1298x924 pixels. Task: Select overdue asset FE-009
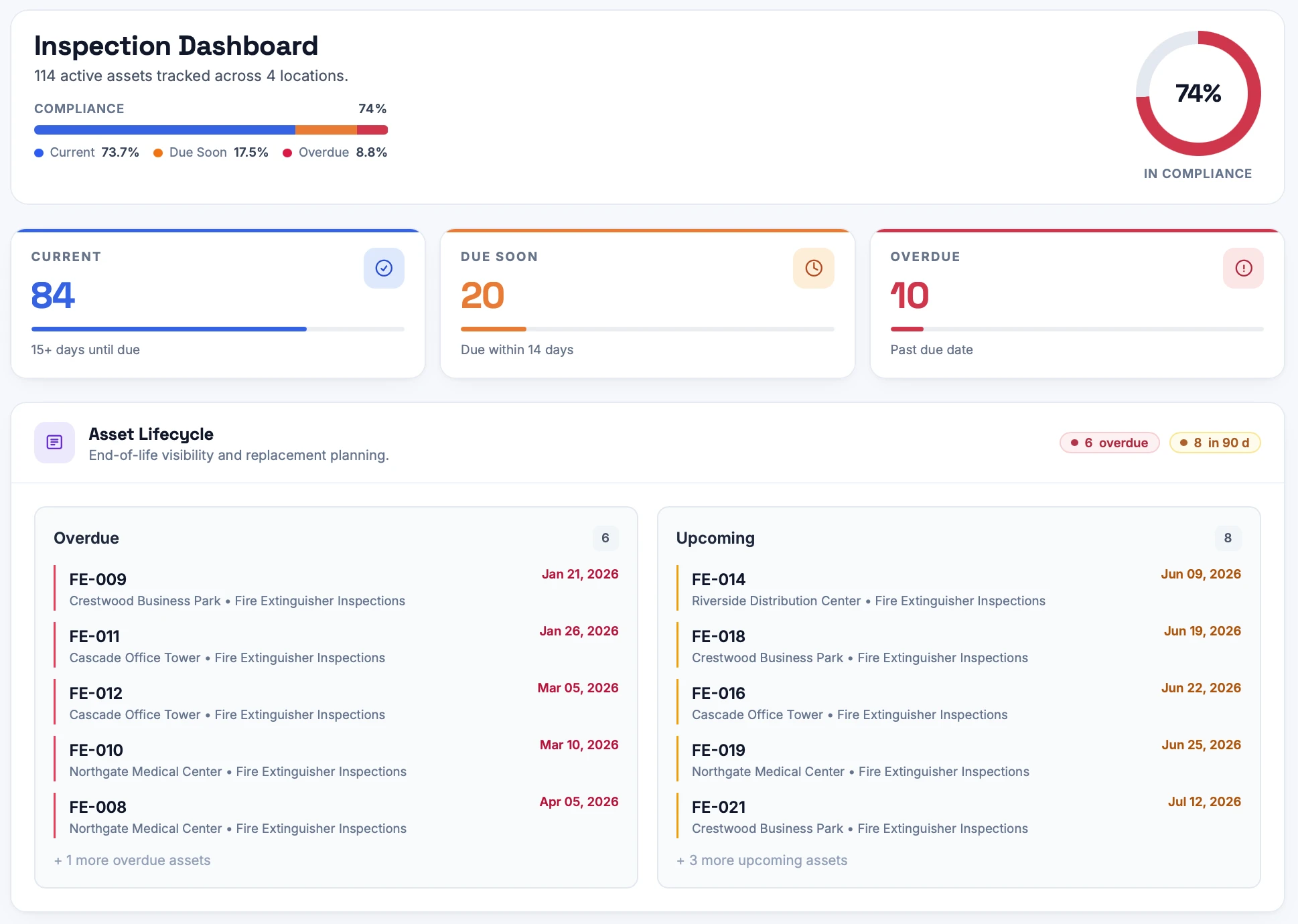point(336,589)
